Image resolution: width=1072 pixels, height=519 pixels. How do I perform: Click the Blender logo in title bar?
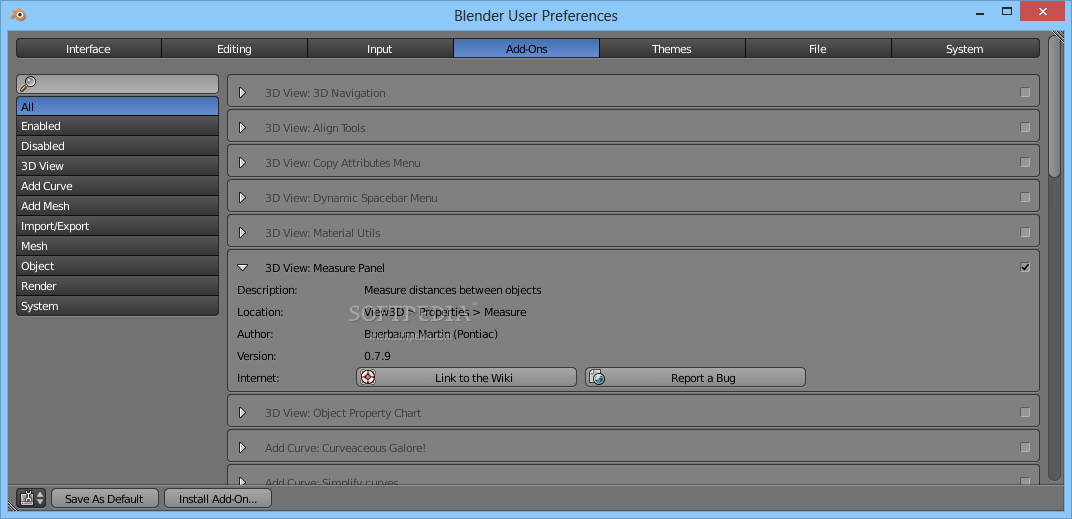(x=19, y=14)
